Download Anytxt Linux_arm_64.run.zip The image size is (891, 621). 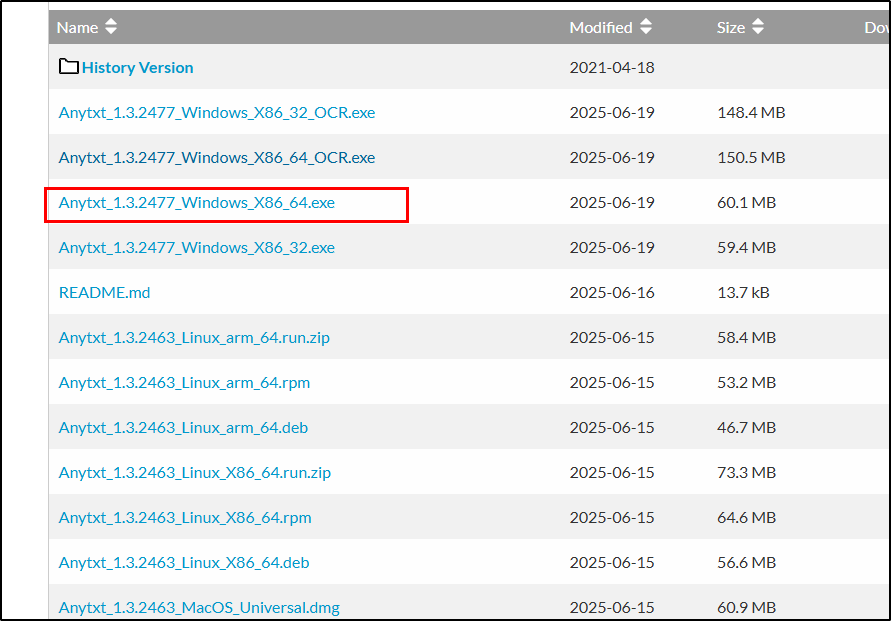[194, 338]
